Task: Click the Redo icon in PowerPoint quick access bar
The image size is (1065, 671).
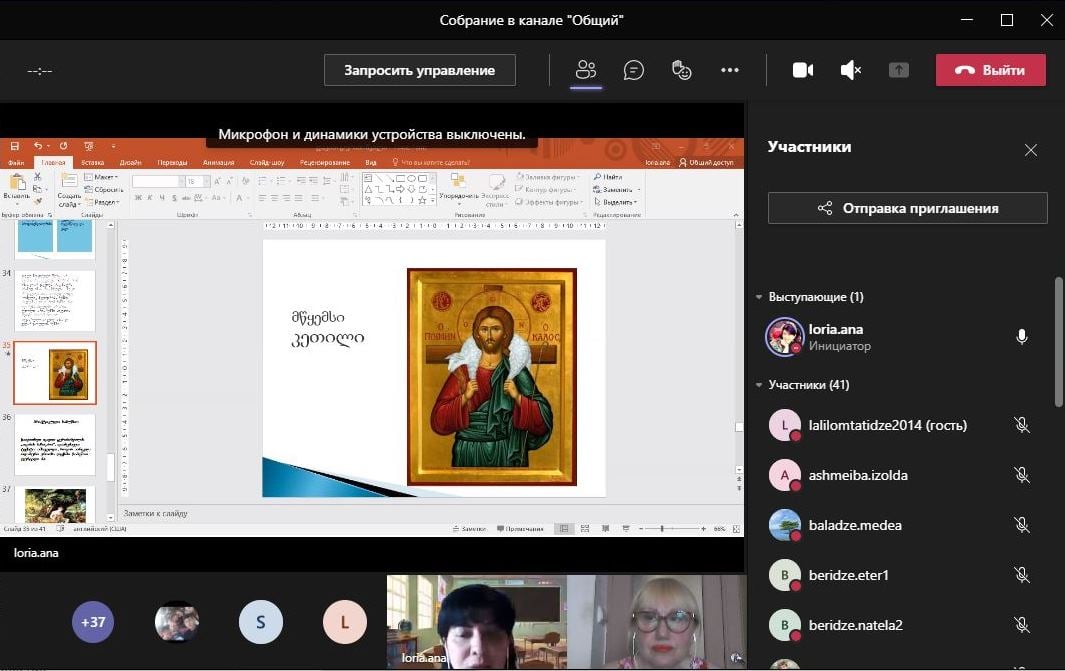Action: 63,146
